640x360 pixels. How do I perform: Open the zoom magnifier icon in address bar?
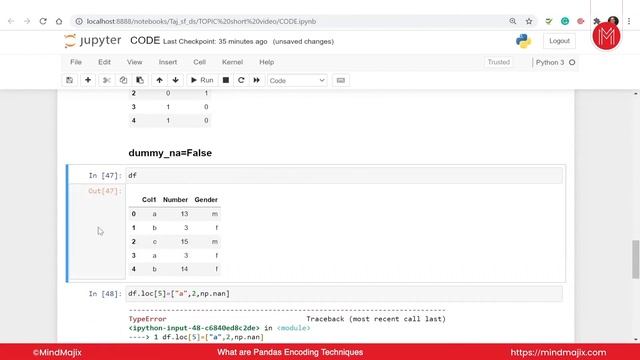[513, 21]
